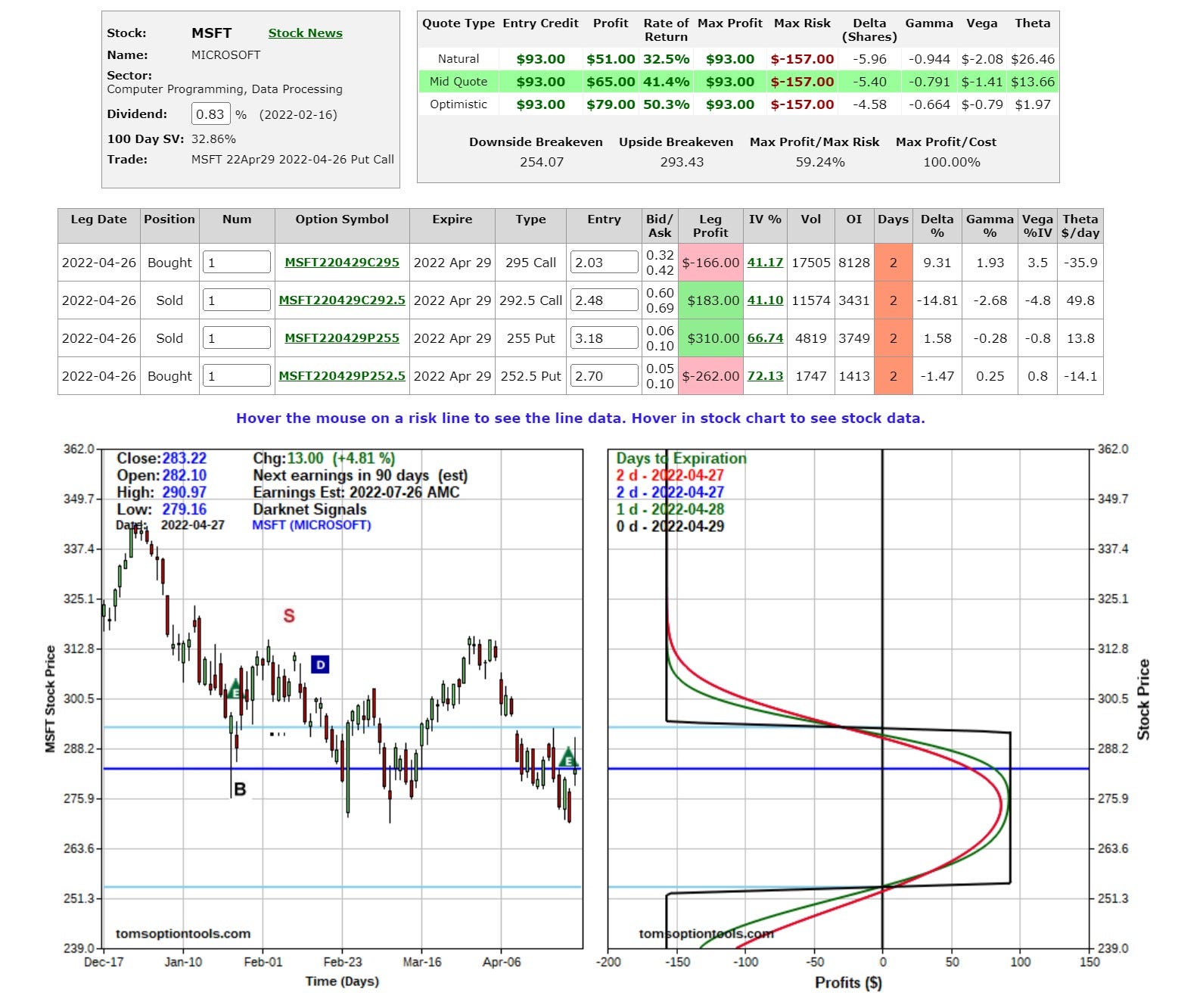Click the Earnings Est: 2022-07-26 AMC text
Viewport: 1203px width, 1008px height.
click(356, 493)
